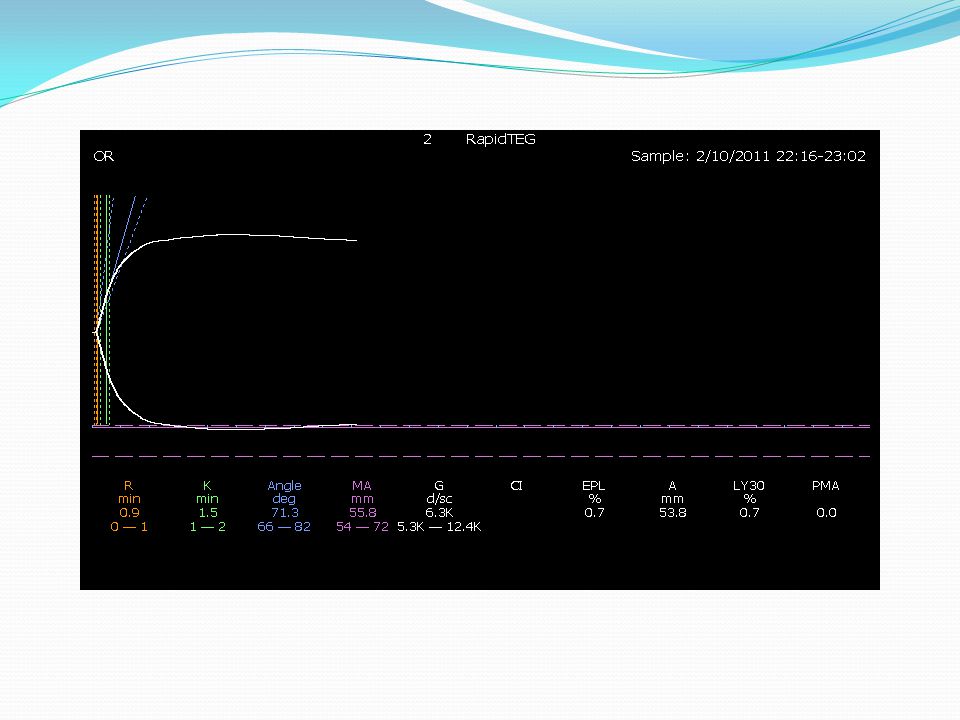Select the G value 6.3K
The height and width of the screenshot is (720, 960).
click(439, 512)
